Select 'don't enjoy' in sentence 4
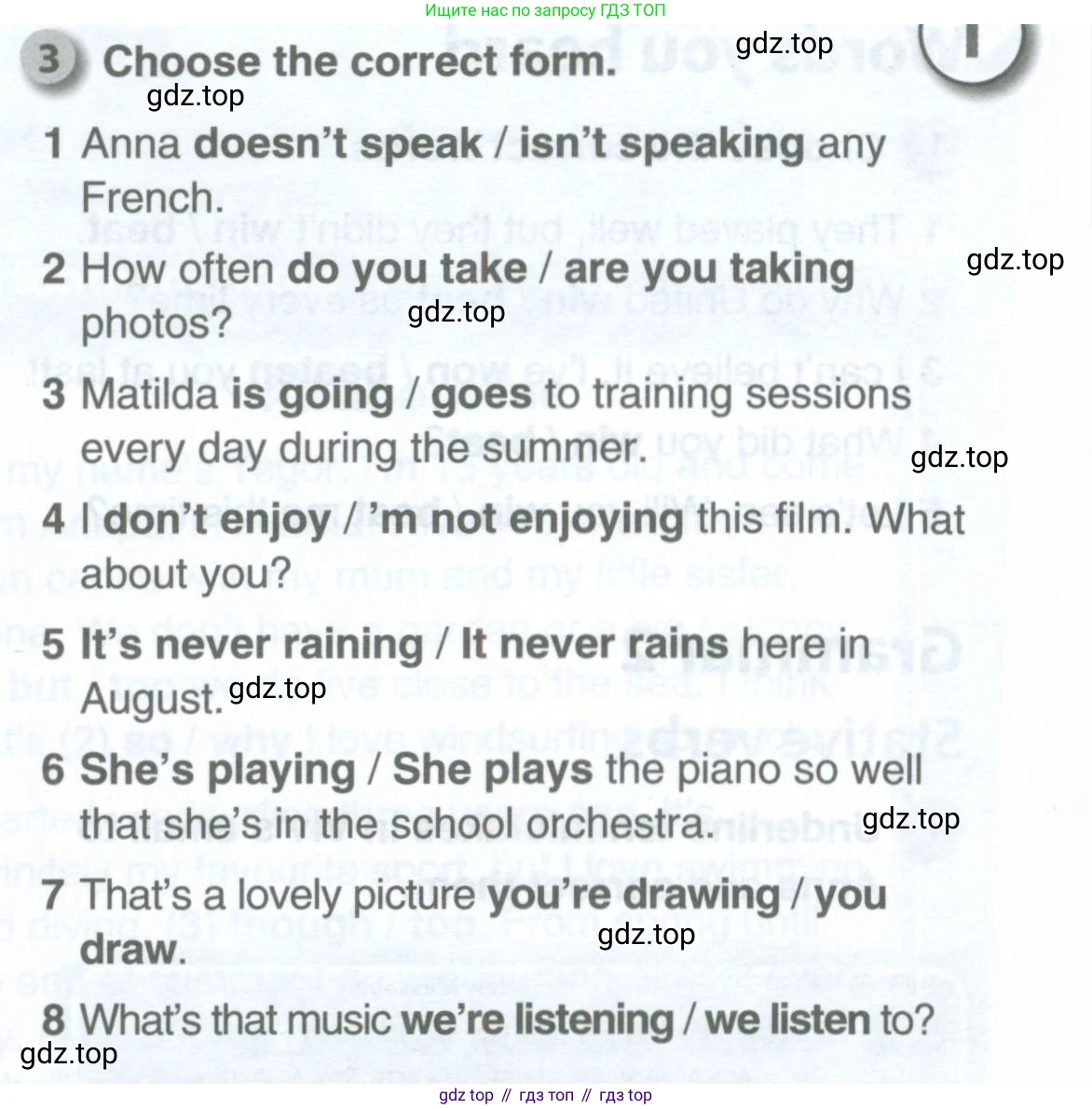Screen dimensions: 1092x1109 click(x=217, y=519)
